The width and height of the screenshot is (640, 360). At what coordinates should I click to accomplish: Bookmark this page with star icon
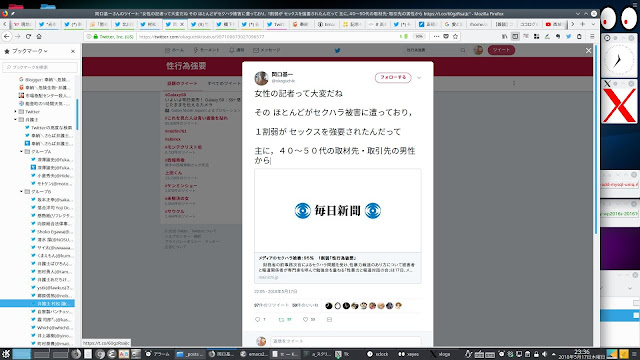coord(455,36)
